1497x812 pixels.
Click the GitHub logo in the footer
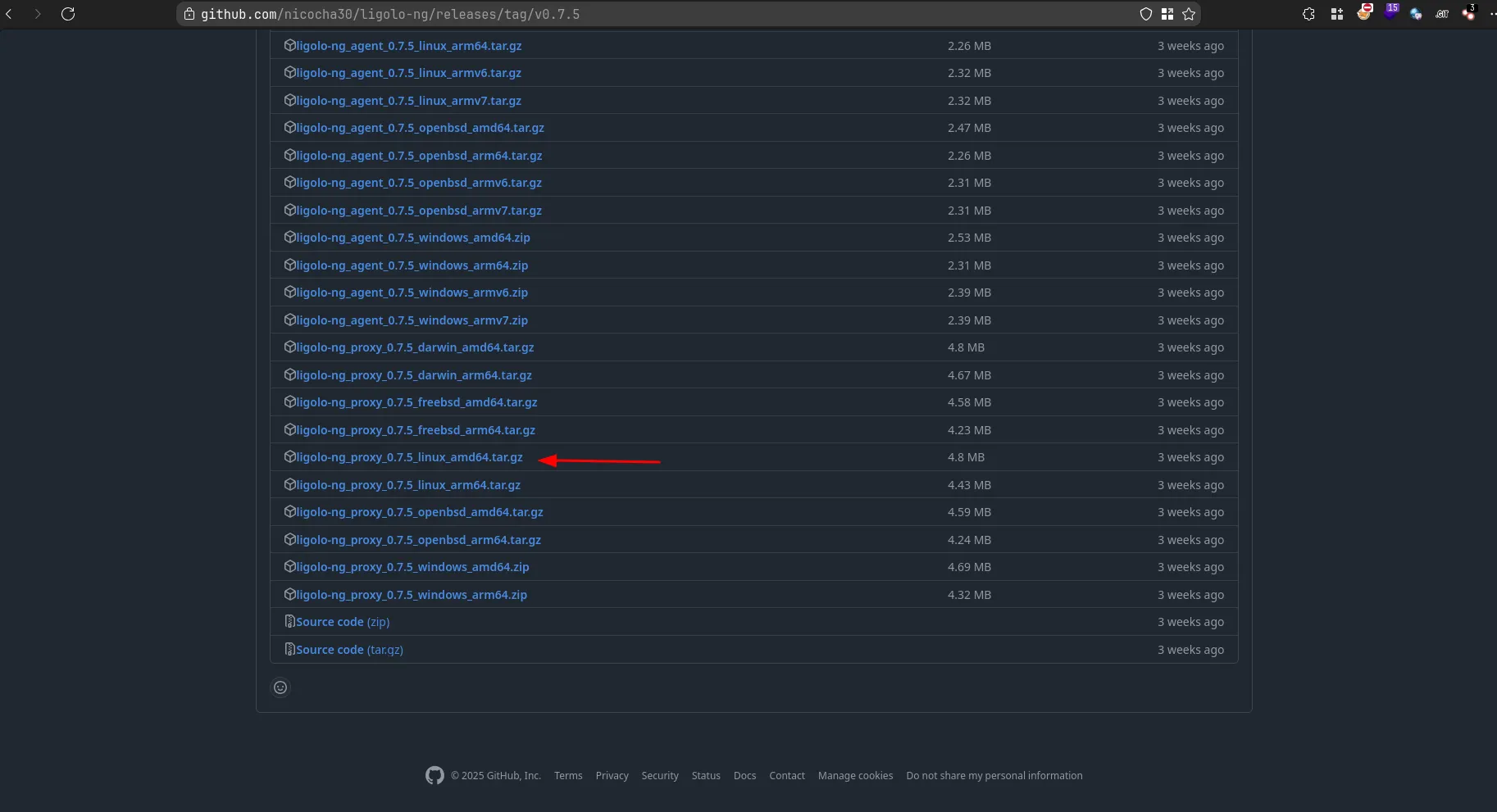[x=435, y=775]
